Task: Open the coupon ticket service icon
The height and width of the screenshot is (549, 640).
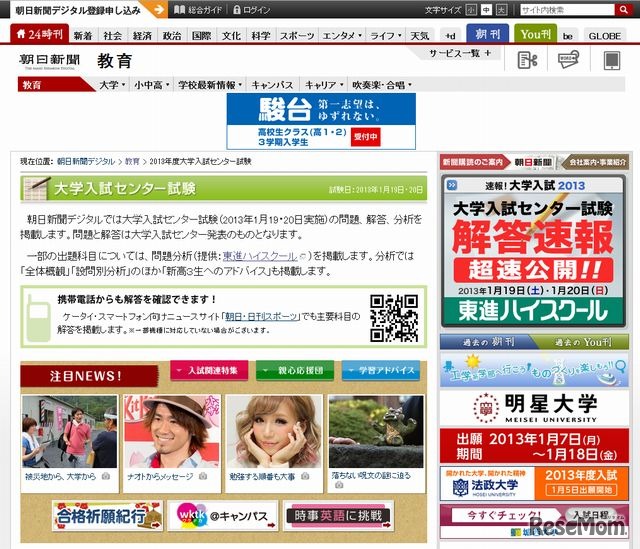Action: coord(569,60)
